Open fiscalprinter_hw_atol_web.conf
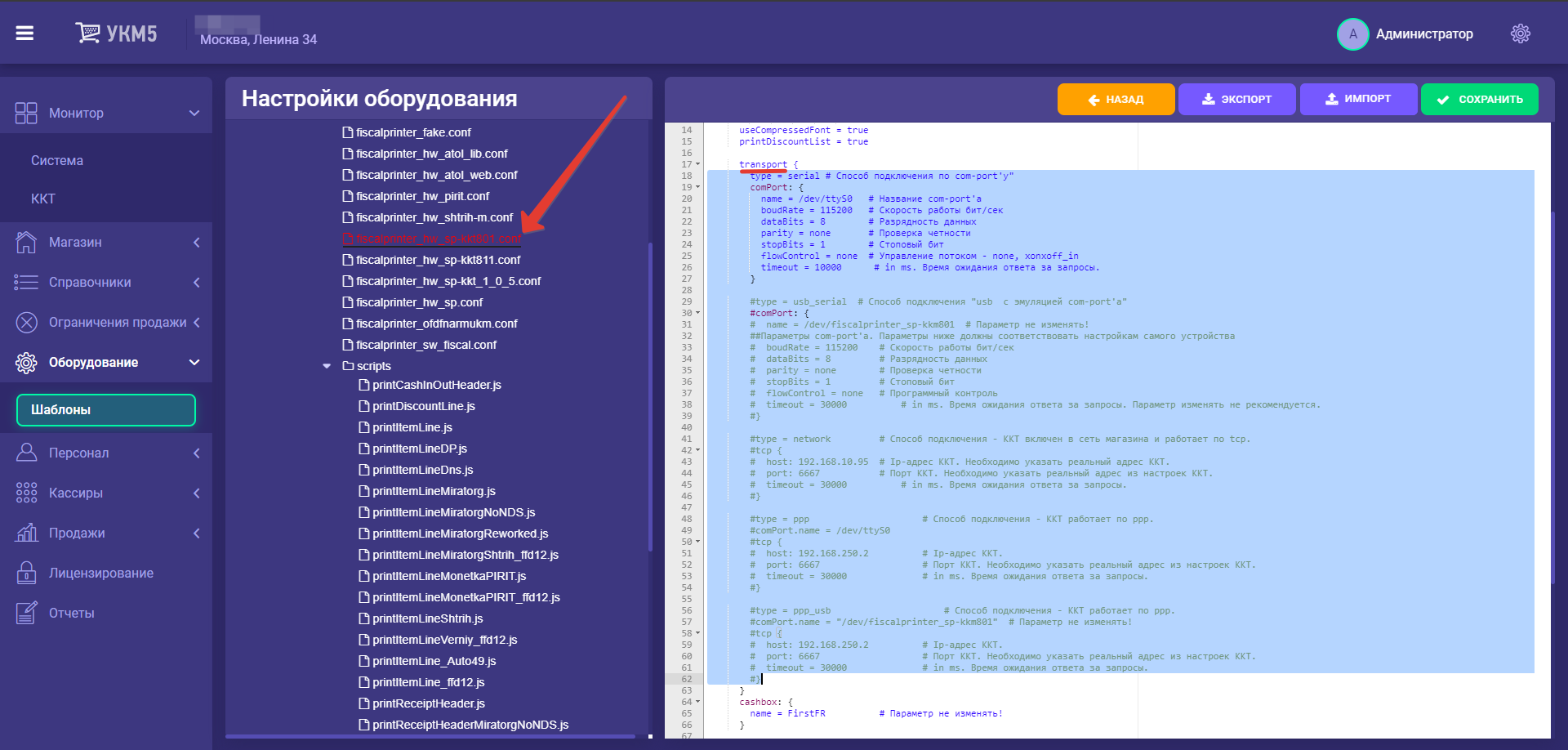 (436, 175)
